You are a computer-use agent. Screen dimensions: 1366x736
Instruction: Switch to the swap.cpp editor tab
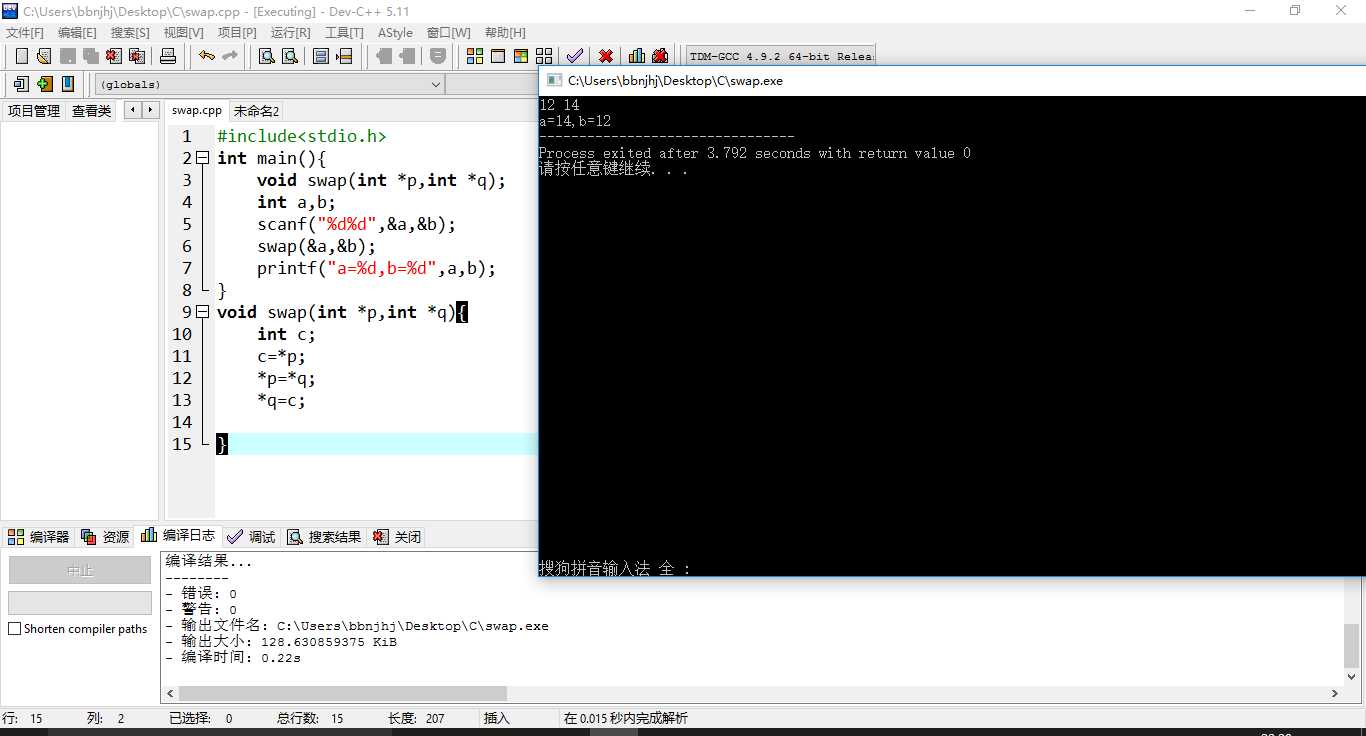(x=197, y=110)
